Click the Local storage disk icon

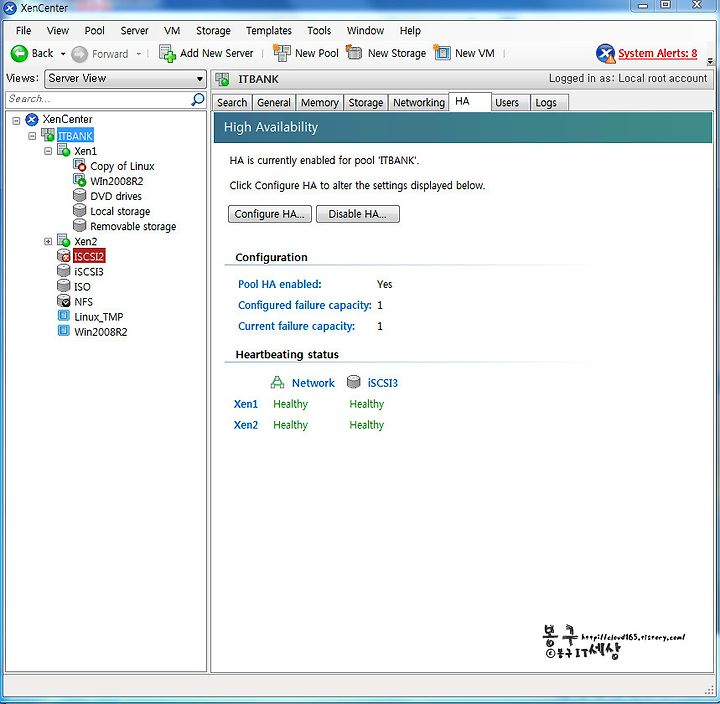click(79, 211)
